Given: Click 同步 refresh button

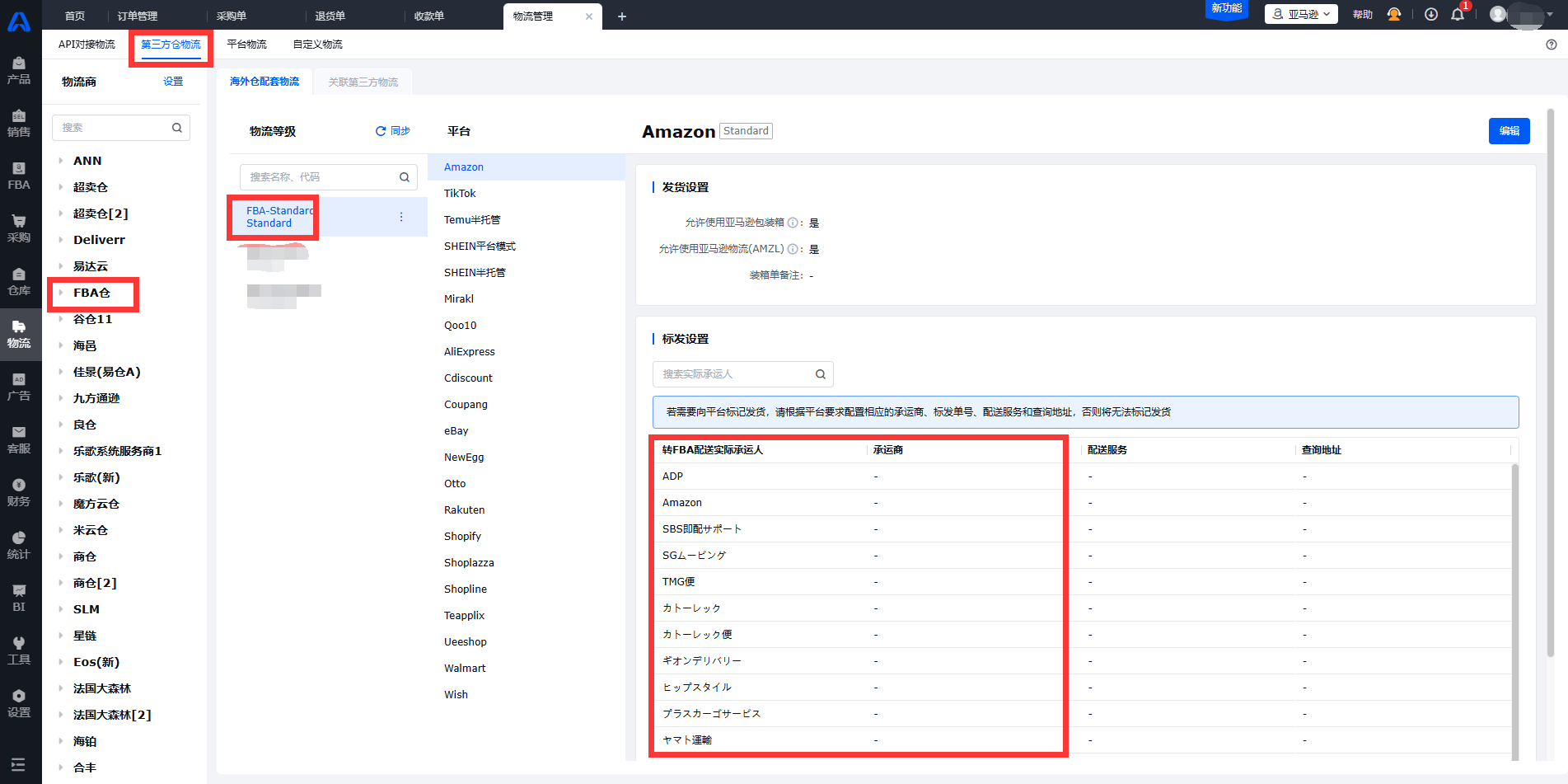Looking at the screenshot, I should coord(393,131).
